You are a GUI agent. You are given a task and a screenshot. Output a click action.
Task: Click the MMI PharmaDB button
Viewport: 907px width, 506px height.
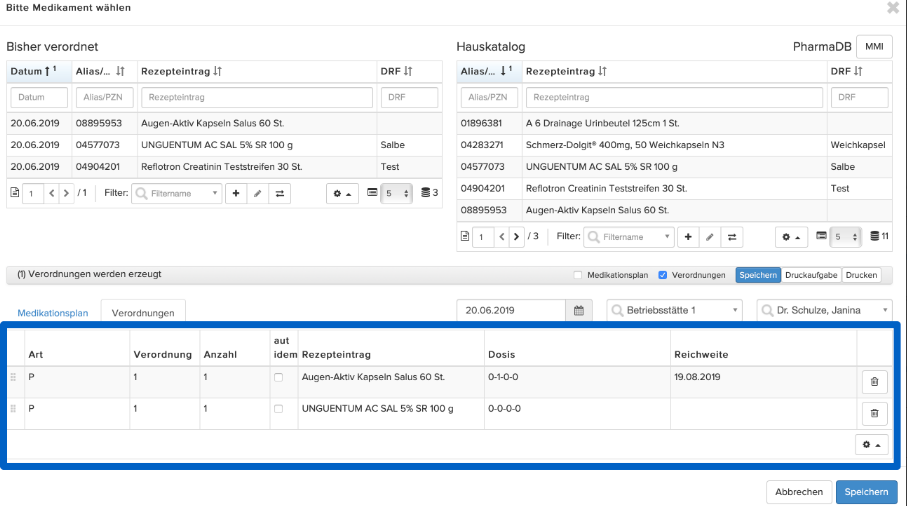[x=874, y=47]
